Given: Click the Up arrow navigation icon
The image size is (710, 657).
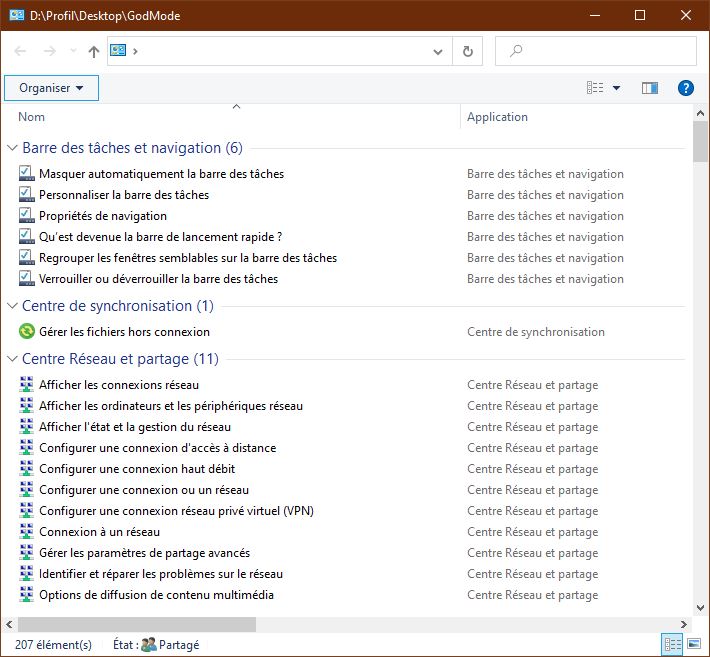Looking at the screenshot, I should click(94, 51).
